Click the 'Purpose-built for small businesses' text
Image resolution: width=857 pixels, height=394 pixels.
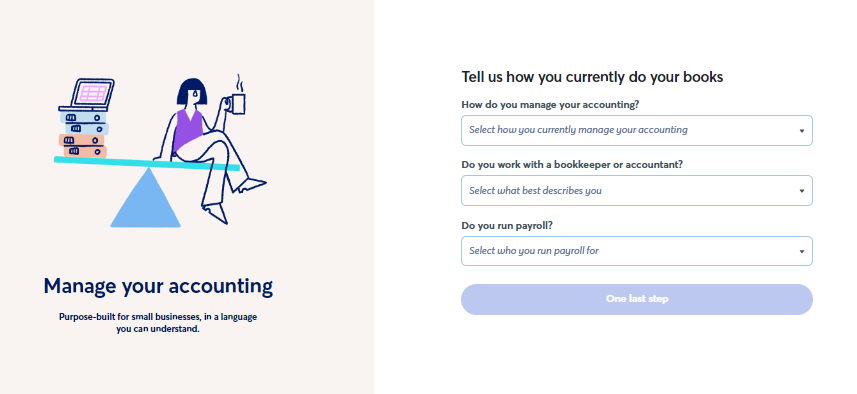click(x=158, y=323)
